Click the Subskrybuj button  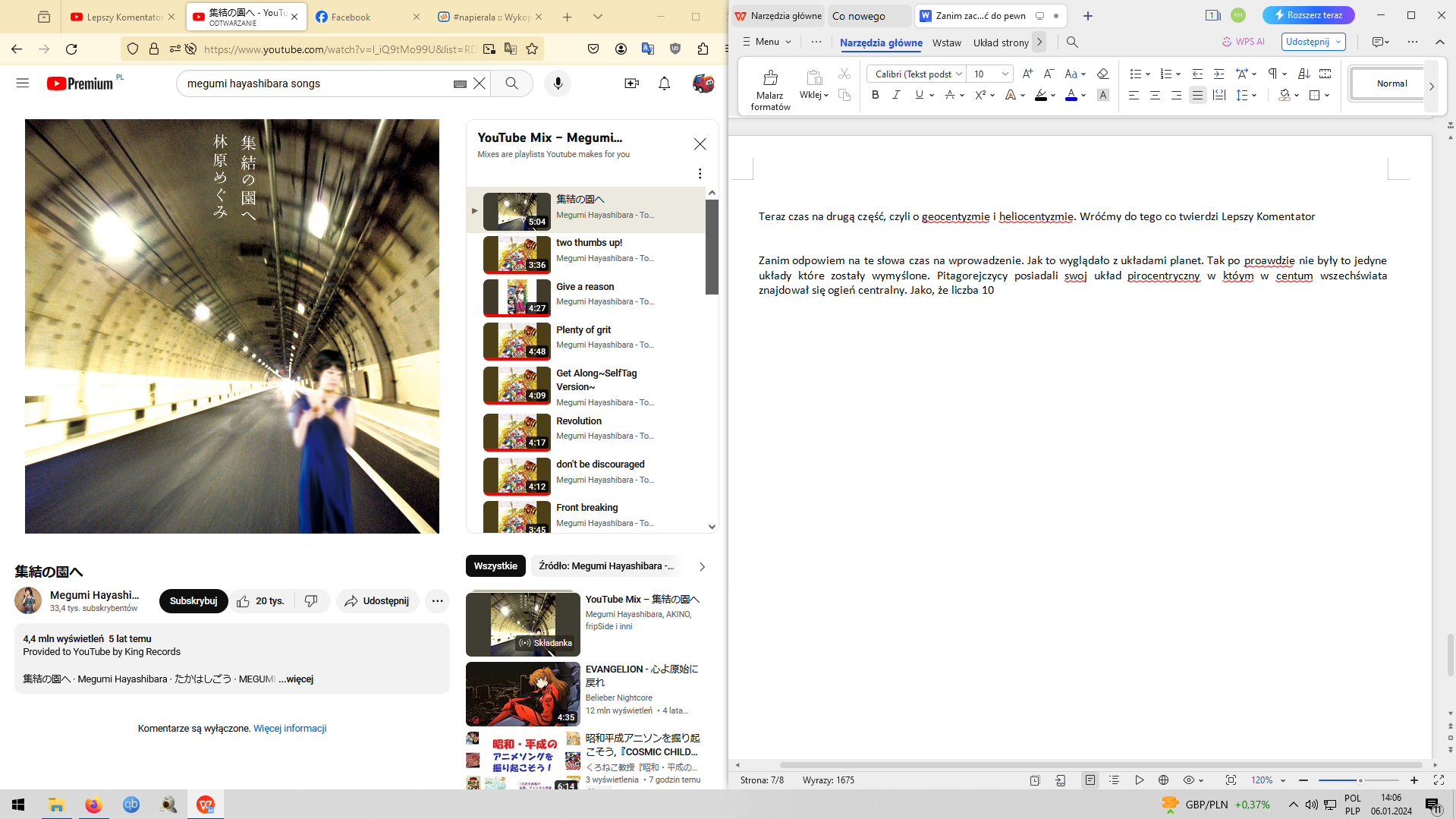(193, 601)
